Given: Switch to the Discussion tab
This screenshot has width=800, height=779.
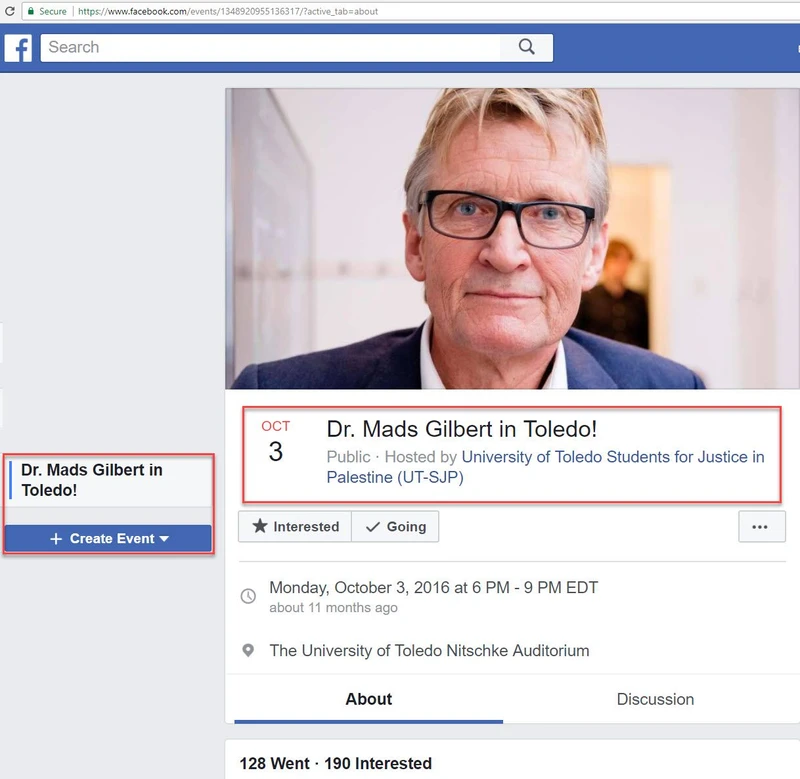Looking at the screenshot, I should [655, 699].
